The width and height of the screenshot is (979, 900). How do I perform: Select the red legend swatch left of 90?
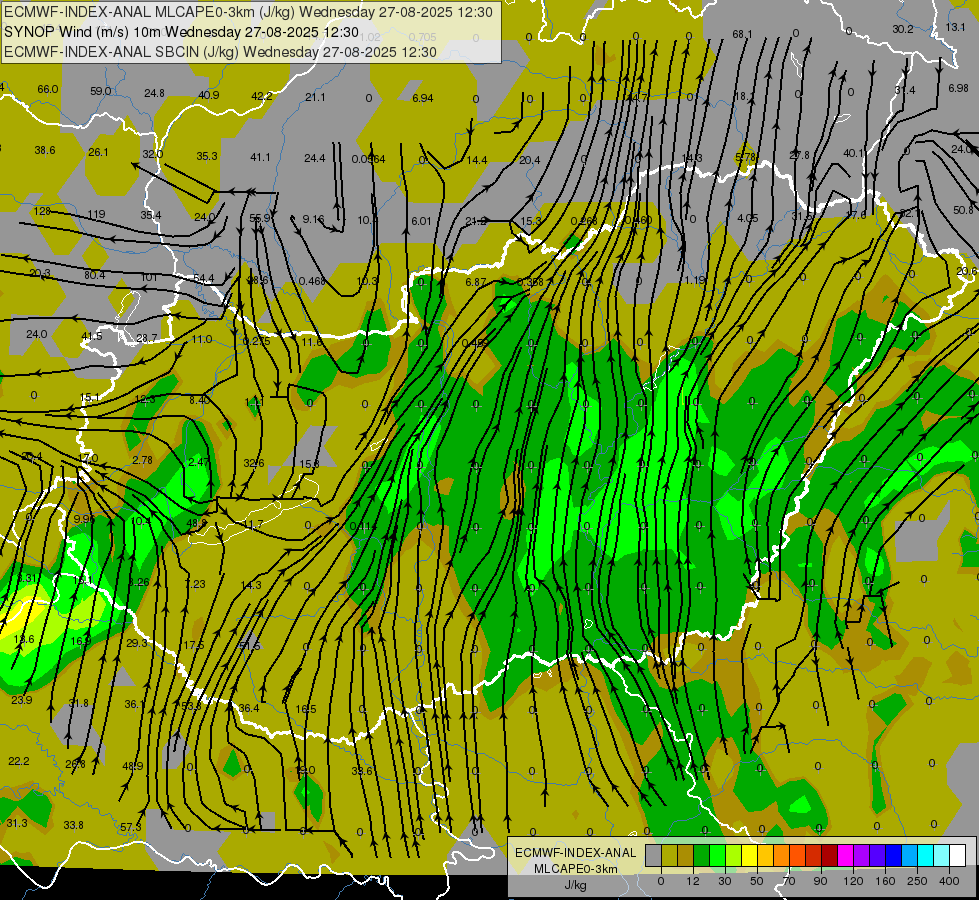pyautogui.click(x=814, y=855)
